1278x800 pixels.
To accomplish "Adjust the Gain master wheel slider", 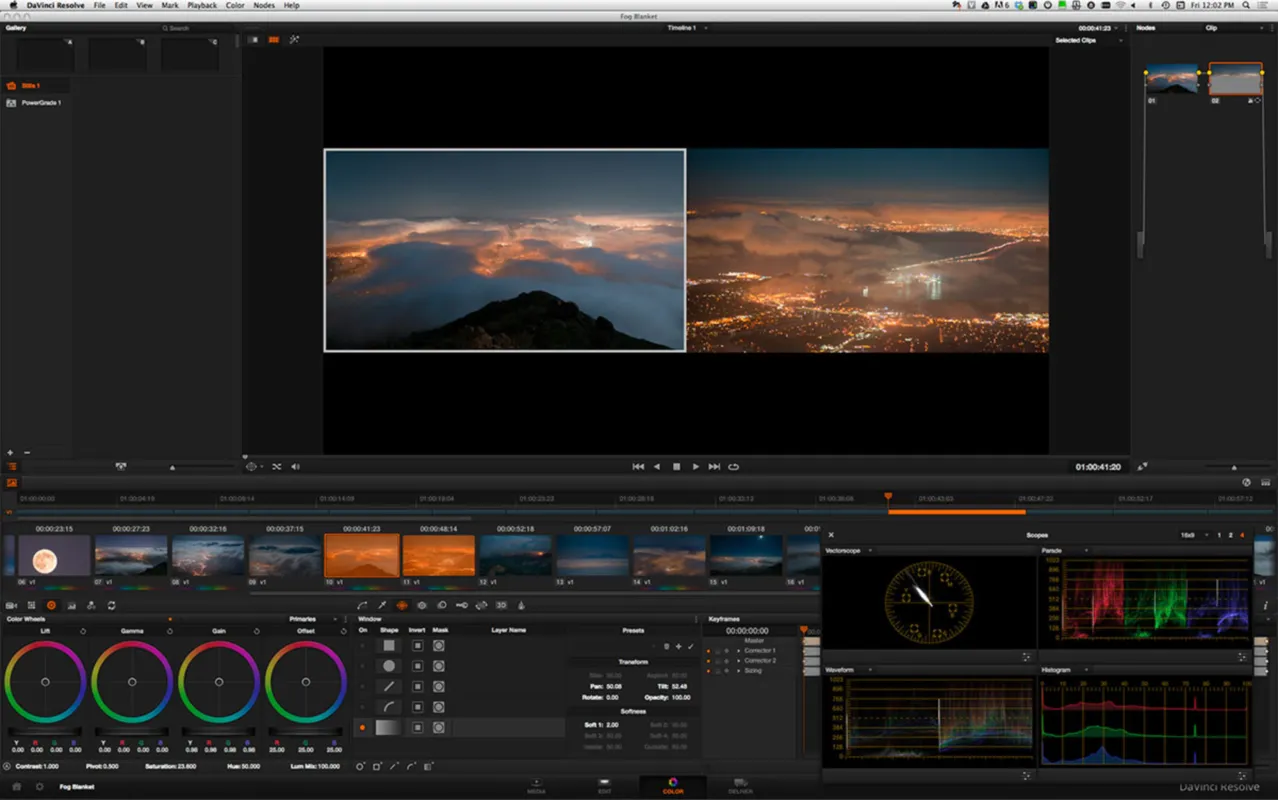I will point(218,732).
